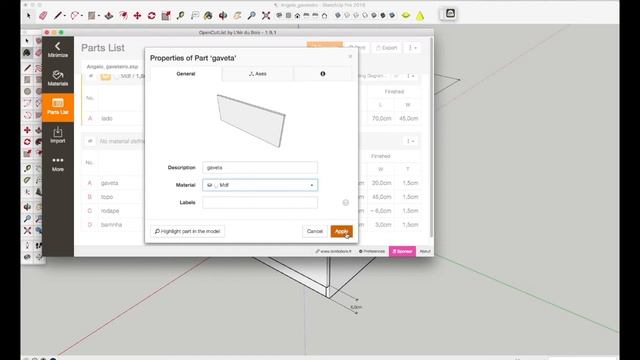Click the 'rodape' part row

tap(252, 211)
